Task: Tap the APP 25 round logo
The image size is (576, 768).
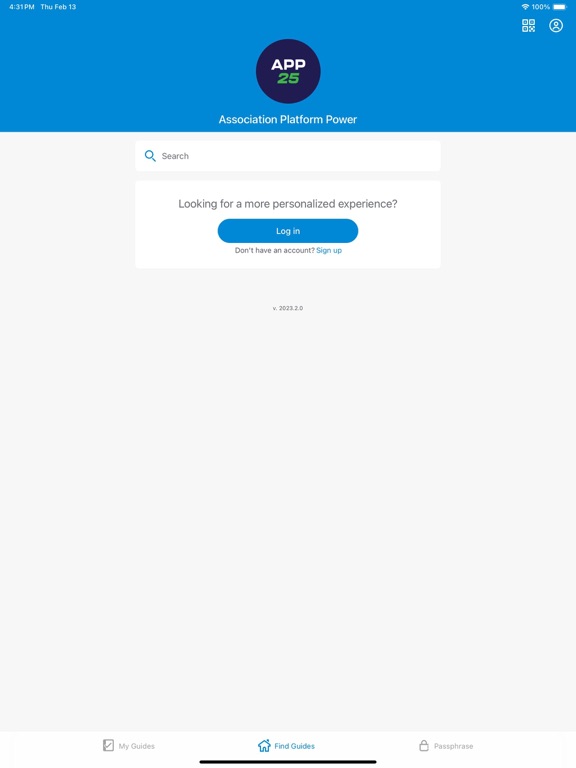Action: pos(288,71)
